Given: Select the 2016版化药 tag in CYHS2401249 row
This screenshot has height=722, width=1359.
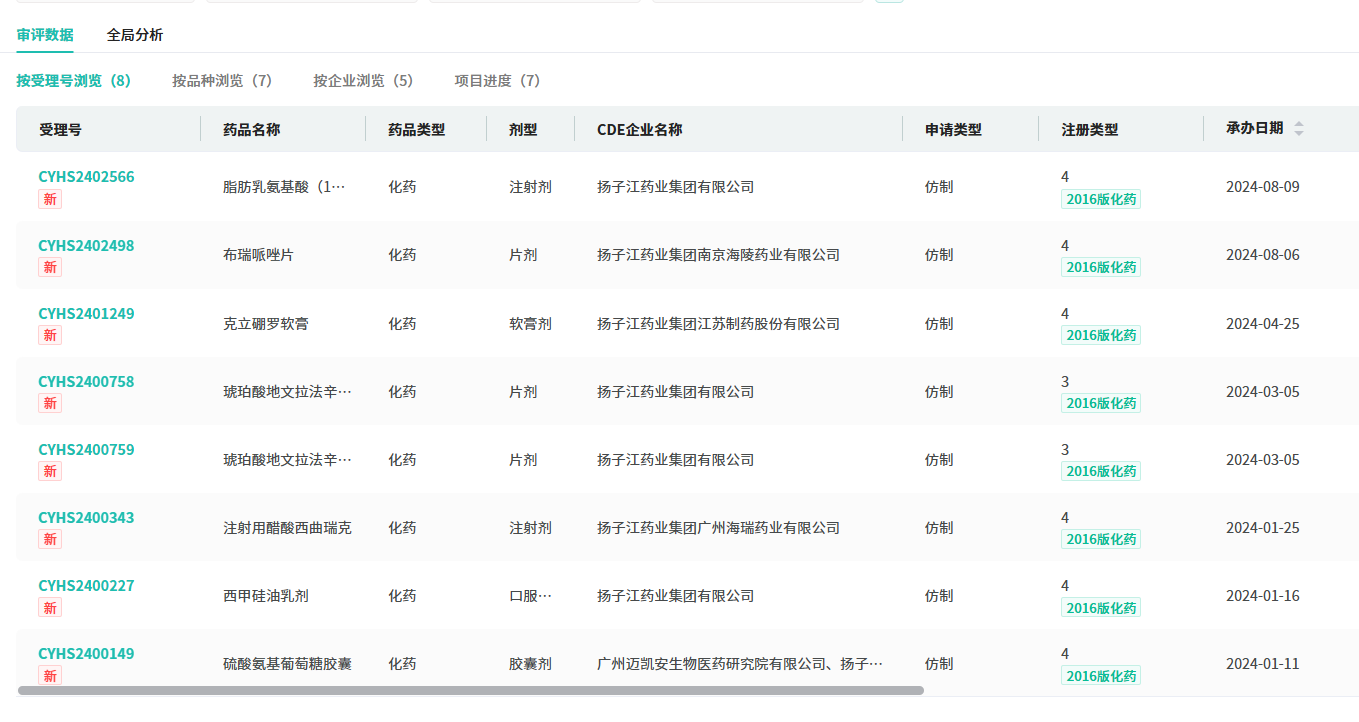Looking at the screenshot, I should click(x=1100, y=335).
